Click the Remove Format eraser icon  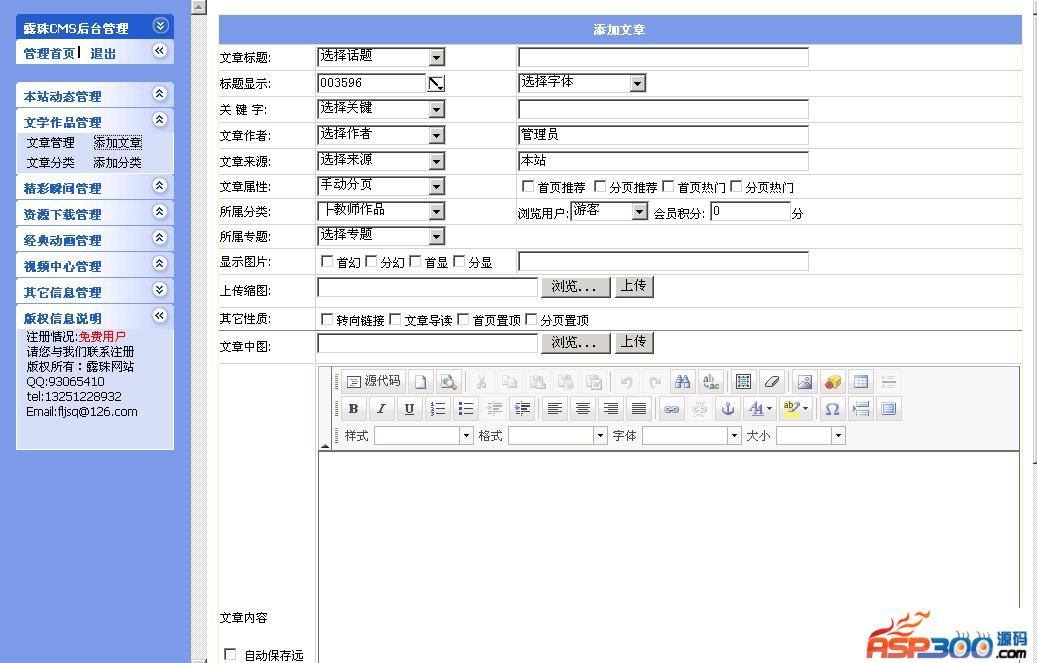point(771,382)
